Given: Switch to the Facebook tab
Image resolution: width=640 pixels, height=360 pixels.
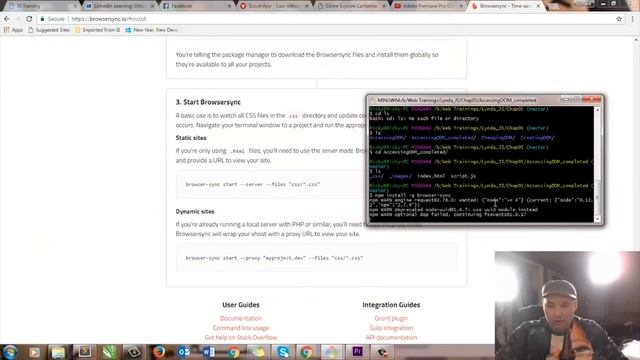Looking at the screenshot, I should pyautogui.click(x=196, y=6).
